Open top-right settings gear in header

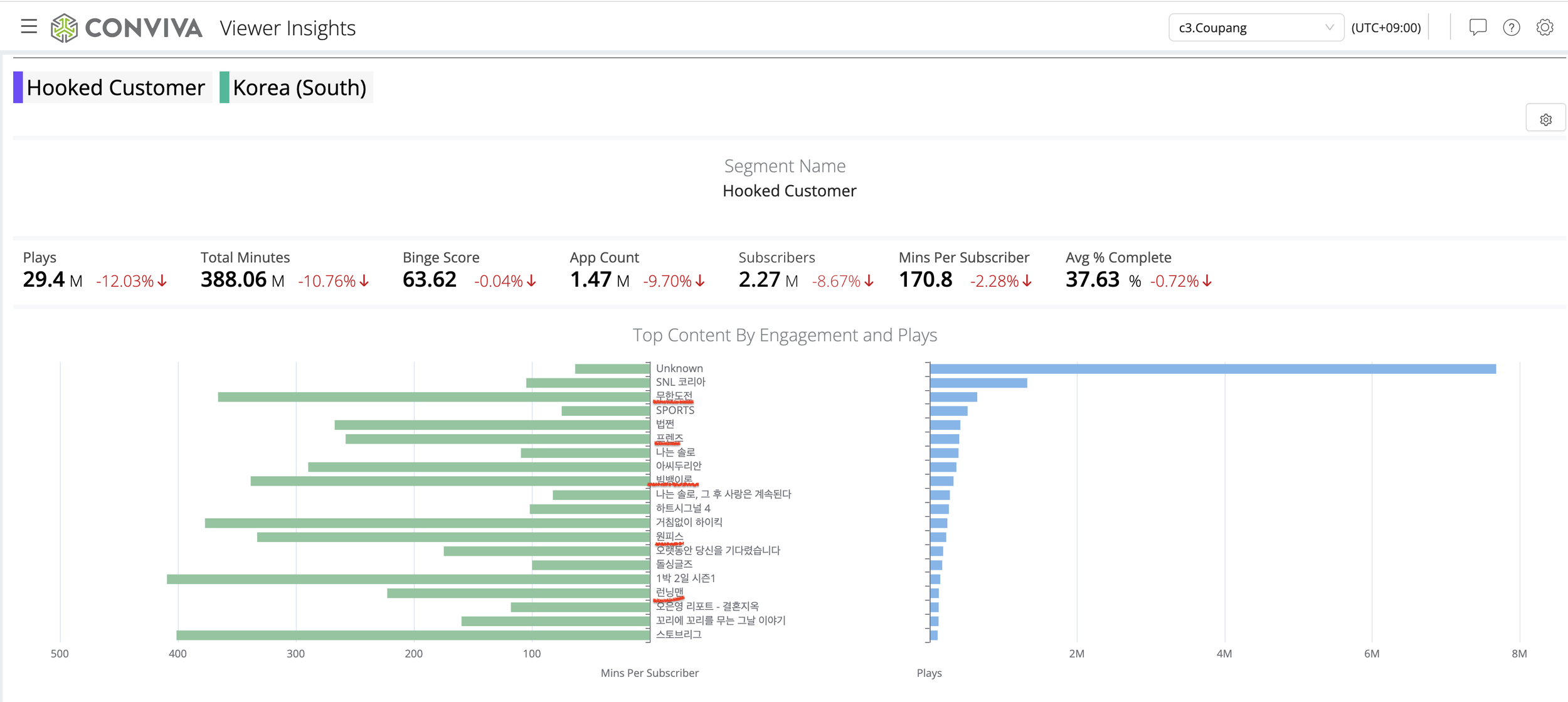pyautogui.click(x=1544, y=28)
